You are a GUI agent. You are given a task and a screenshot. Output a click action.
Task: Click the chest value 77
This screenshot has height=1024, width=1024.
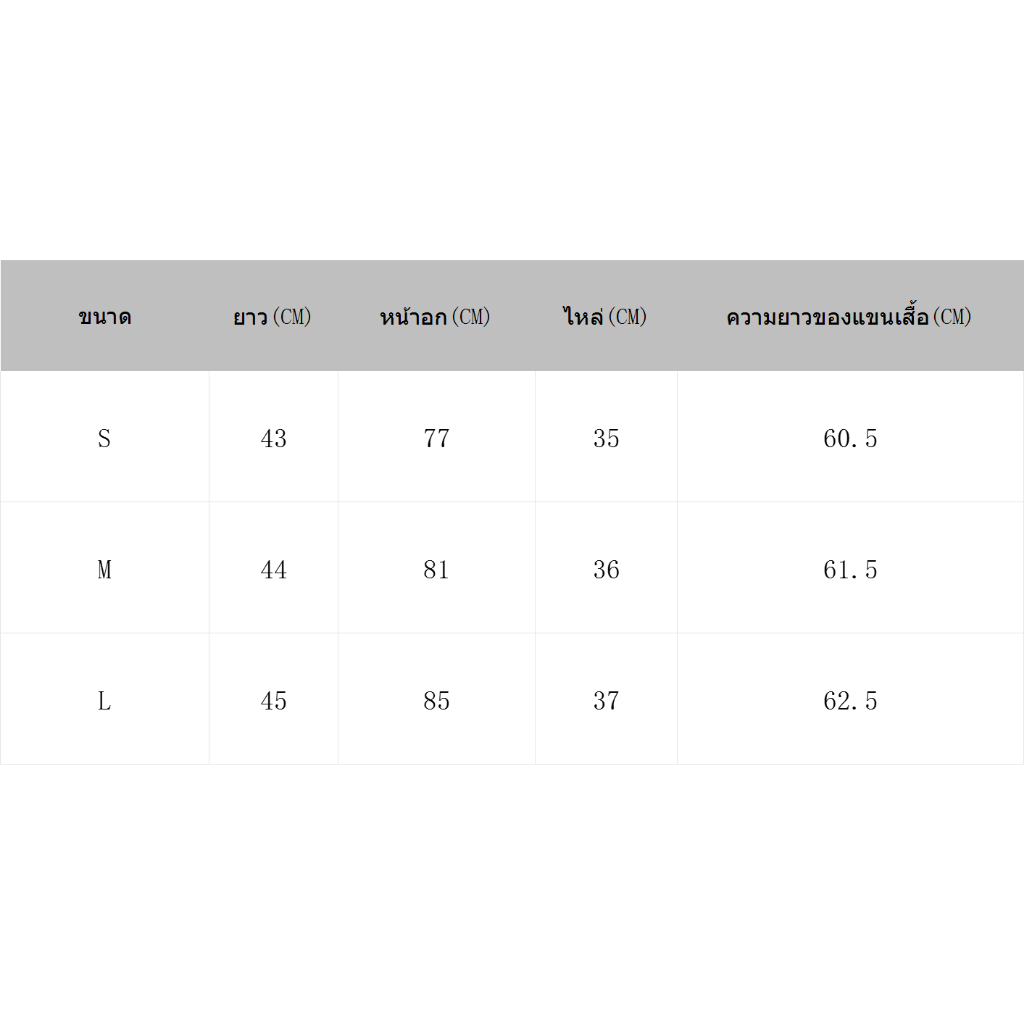[x=437, y=438]
